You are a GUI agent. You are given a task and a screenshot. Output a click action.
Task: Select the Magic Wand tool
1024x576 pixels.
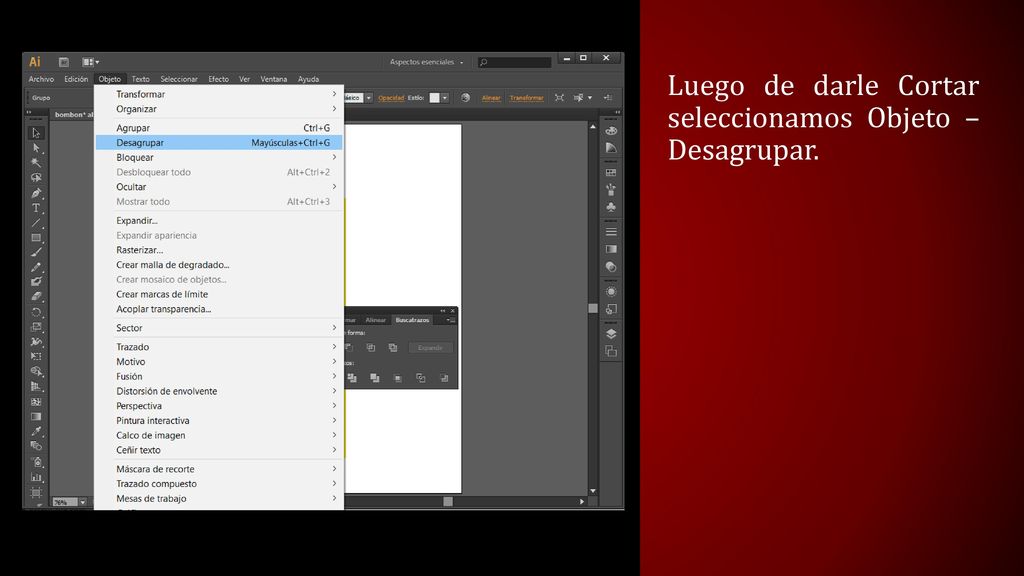(36, 163)
